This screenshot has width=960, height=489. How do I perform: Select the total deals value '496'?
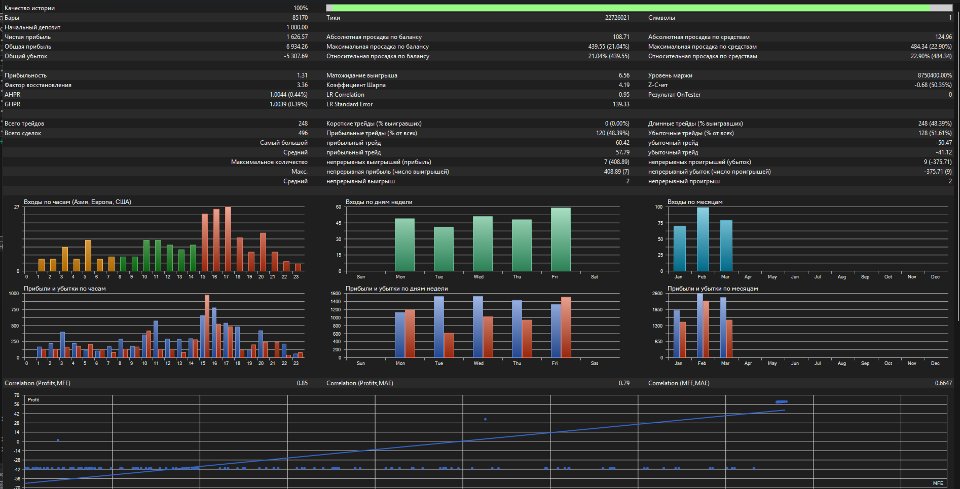[302, 133]
